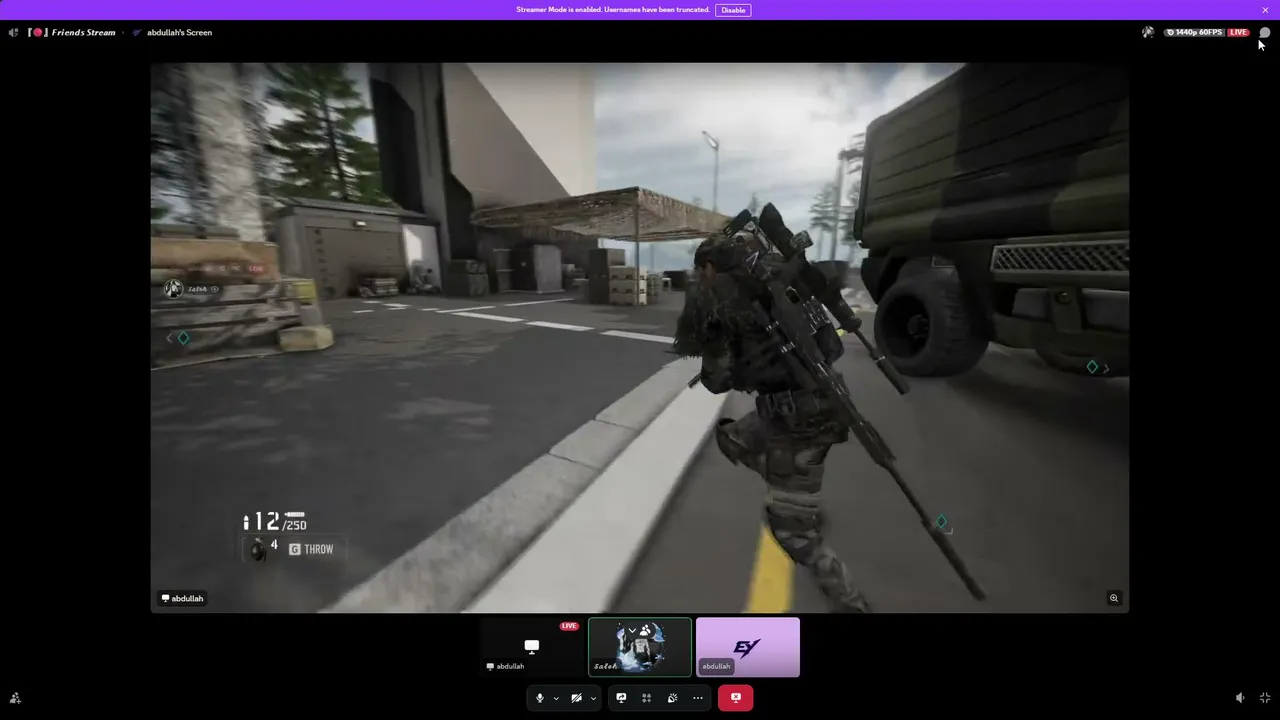Open the microphone options dropdown arrow
This screenshot has height=720, width=1280.
[x=556, y=698]
